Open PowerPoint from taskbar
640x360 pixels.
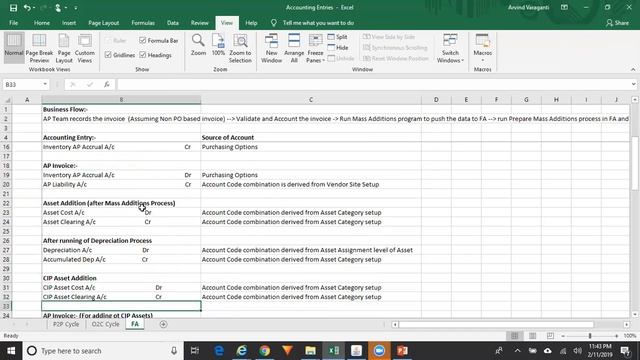click(x=402, y=351)
